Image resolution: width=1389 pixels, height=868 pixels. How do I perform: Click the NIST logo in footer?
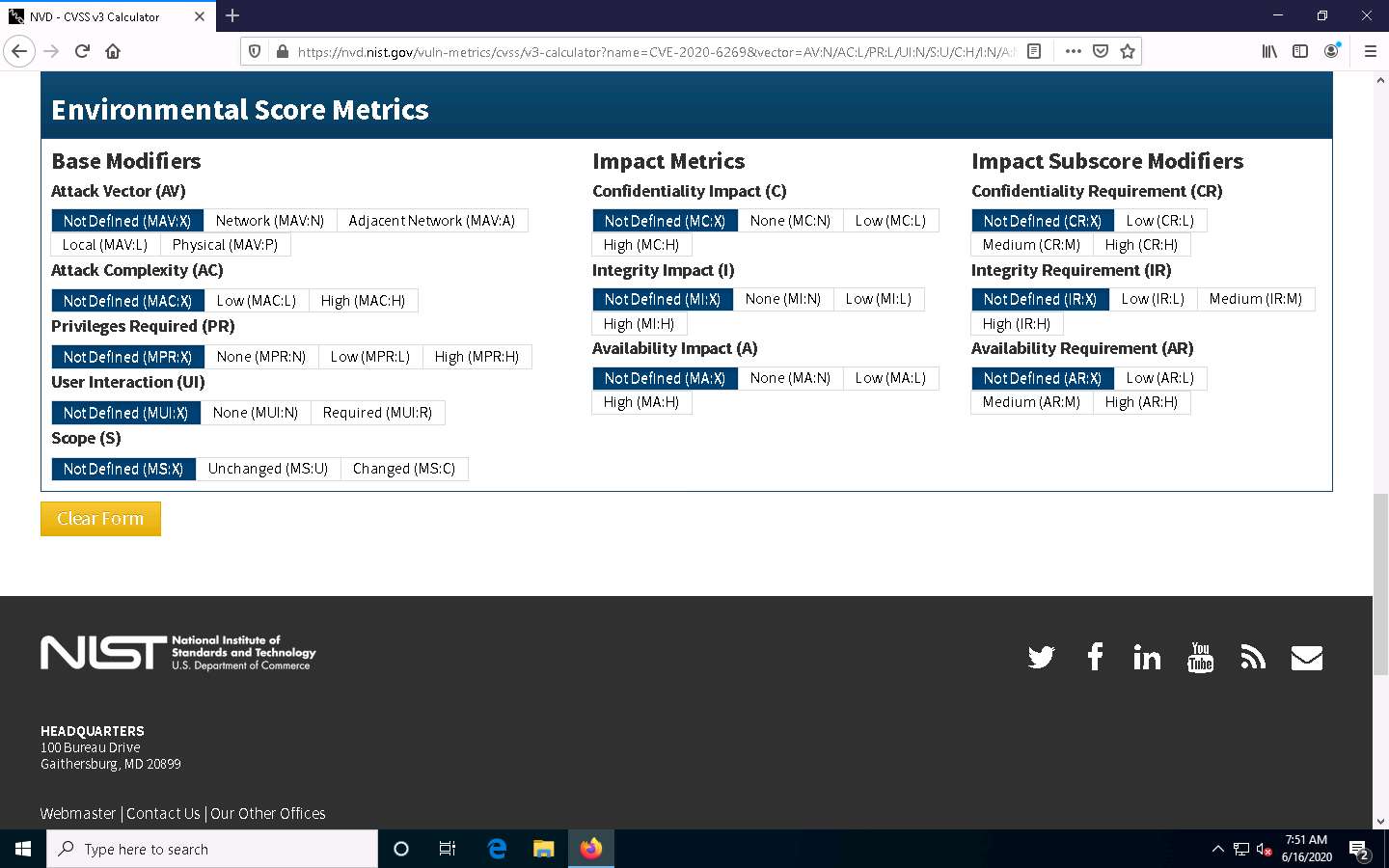(178, 653)
